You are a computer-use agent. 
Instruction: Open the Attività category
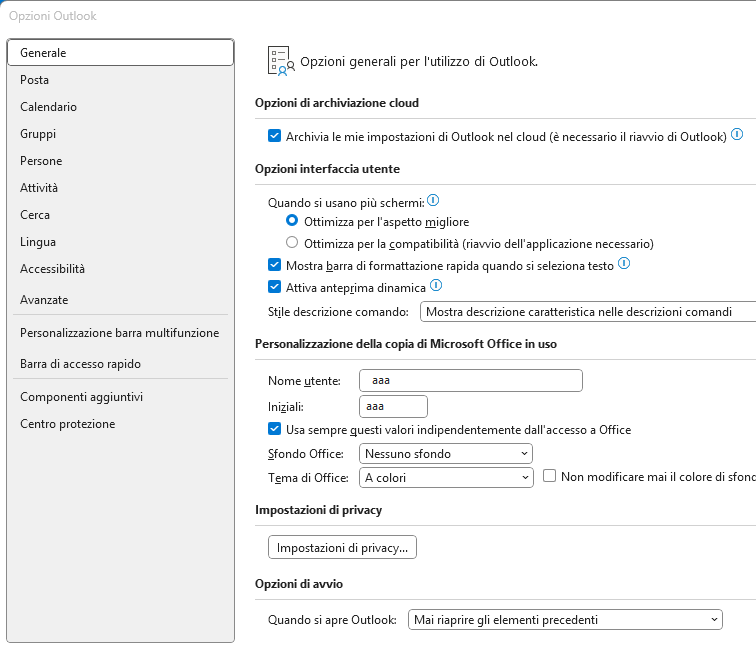(x=121, y=188)
